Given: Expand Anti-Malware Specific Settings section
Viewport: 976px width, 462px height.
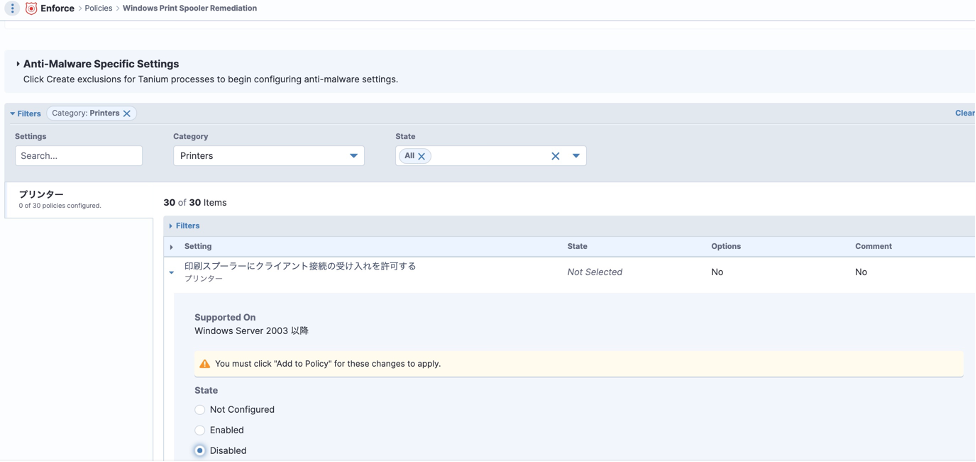Looking at the screenshot, I should tap(18, 64).
